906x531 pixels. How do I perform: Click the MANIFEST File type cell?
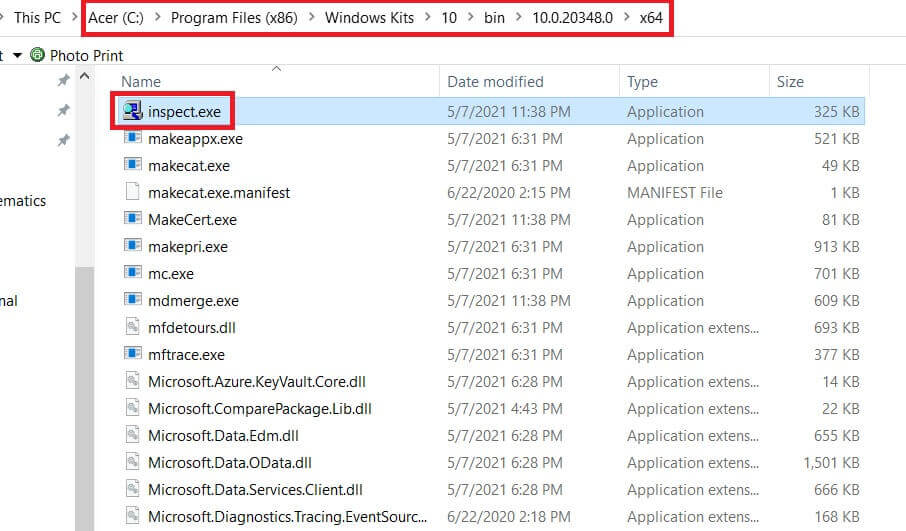(x=675, y=192)
